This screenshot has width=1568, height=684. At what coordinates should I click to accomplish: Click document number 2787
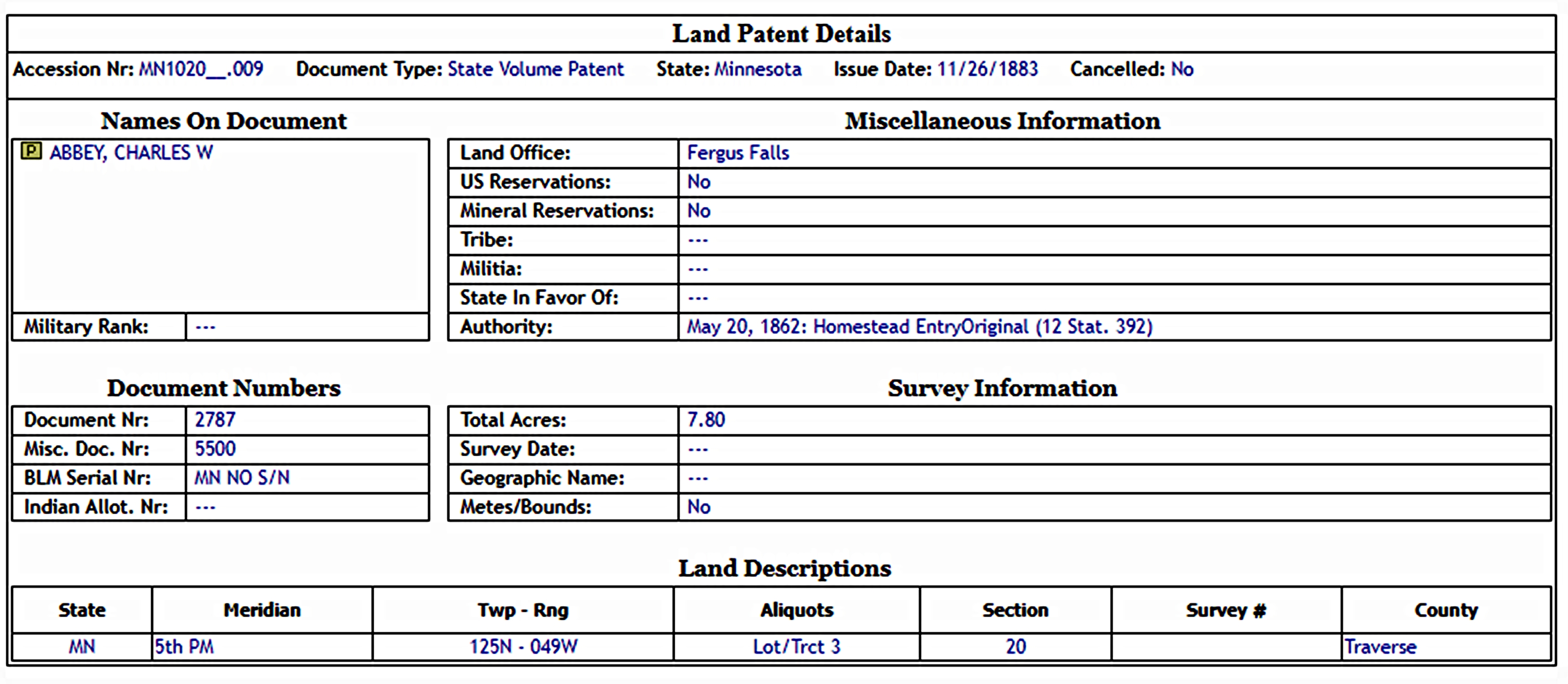tap(215, 420)
